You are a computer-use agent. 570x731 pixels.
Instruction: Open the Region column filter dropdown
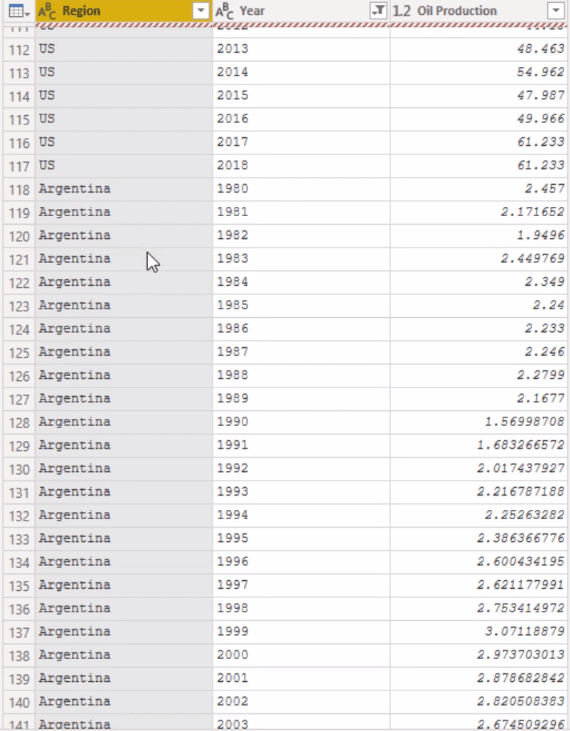(x=200, y=10)
